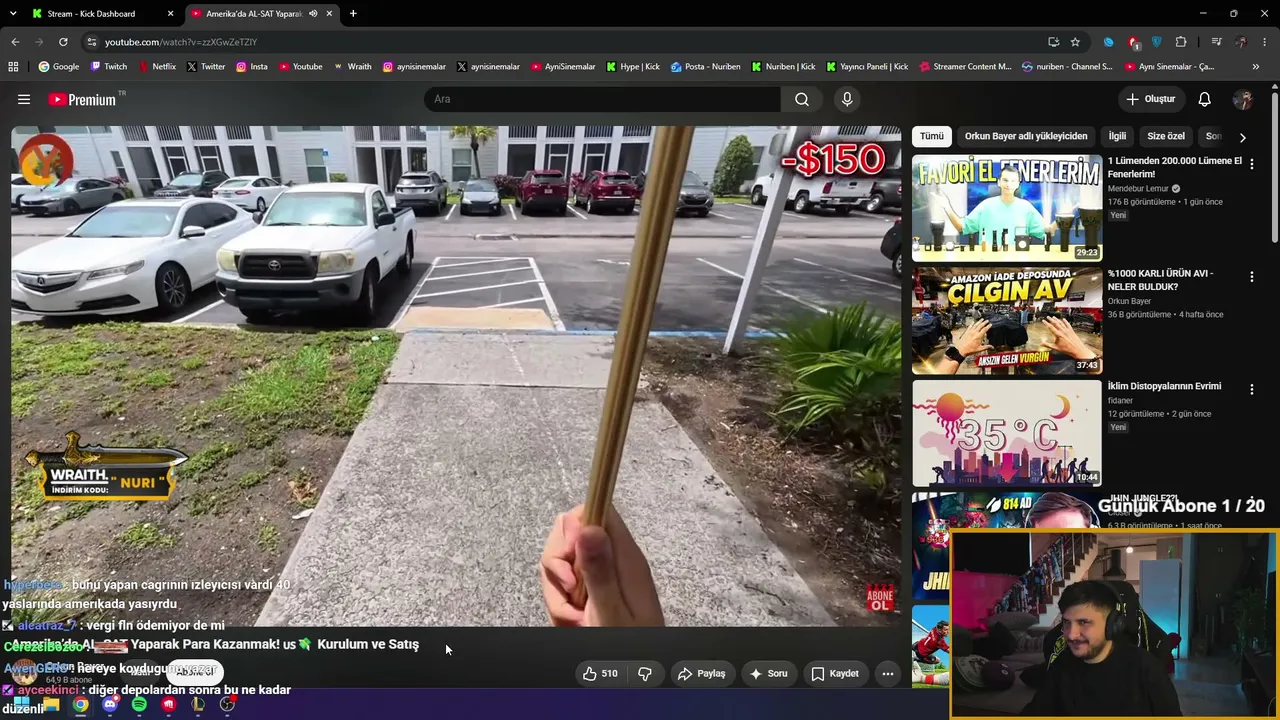The width and height of the screenshot is (1280, 720).
Task: Select the Orkun Bayer adlı yükleyiciden chip
Action: [1026, 136]
